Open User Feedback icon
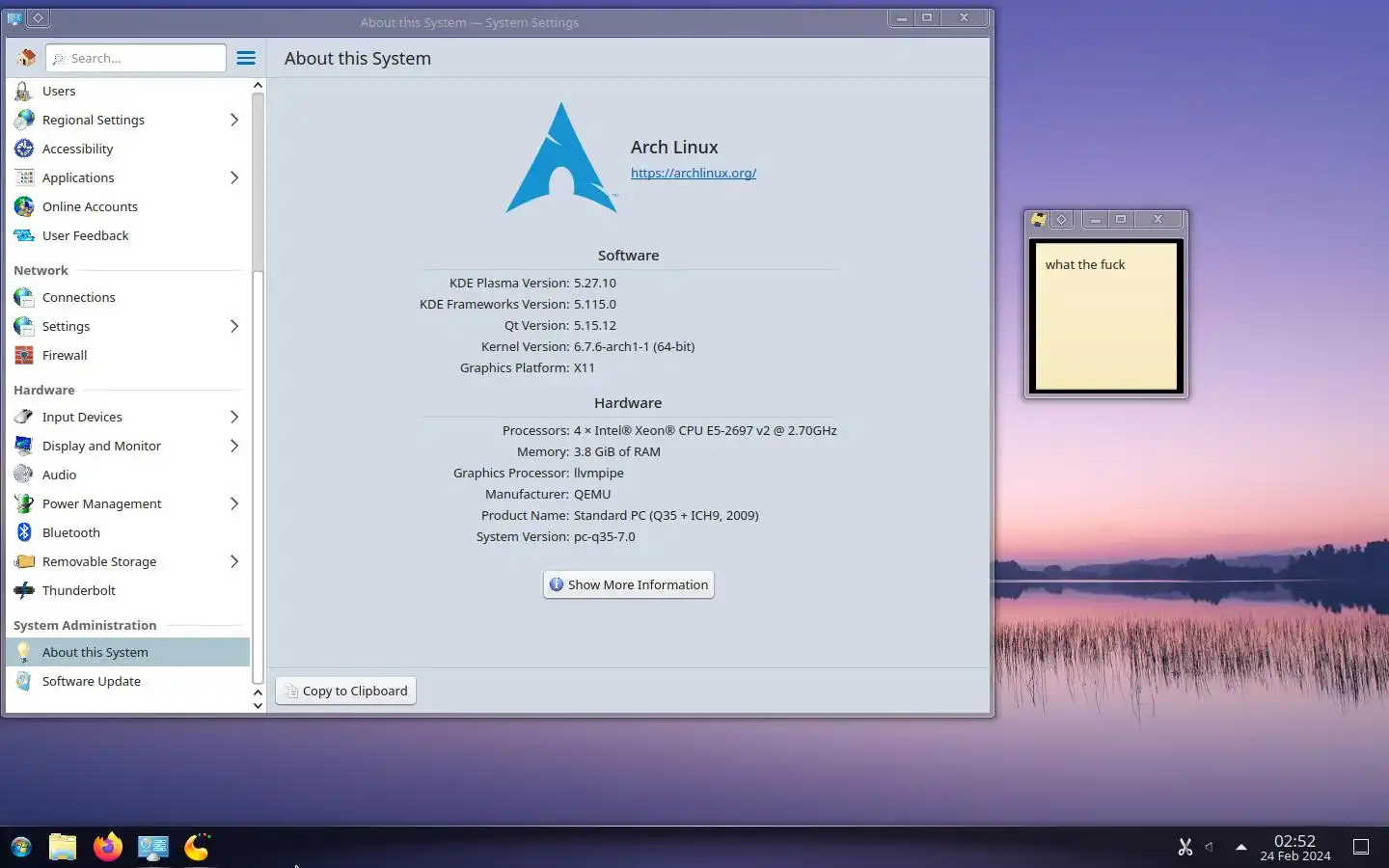This screenshot has height=868, width=1389. tap(24, 235)
